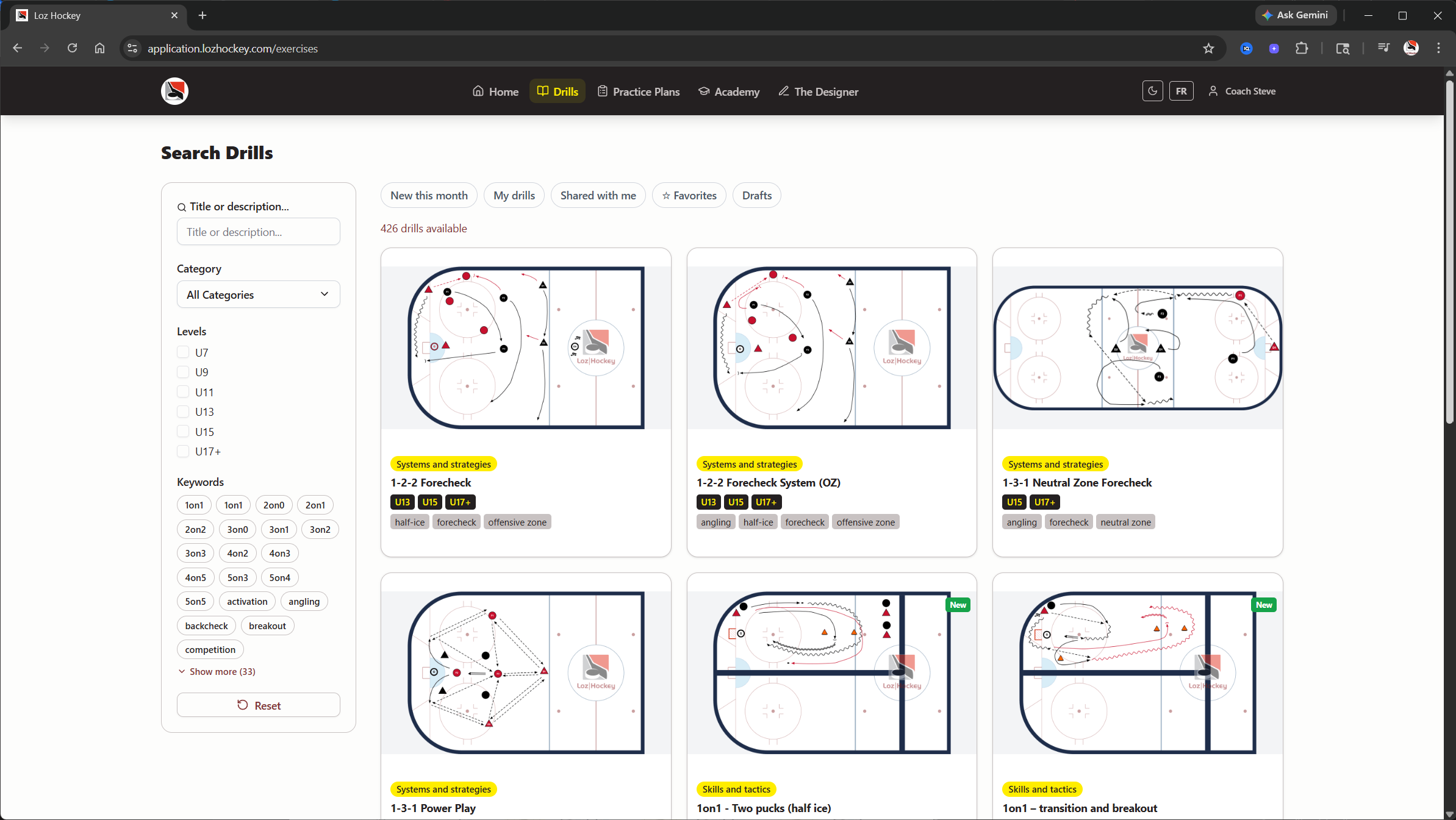Enable the U17+ level checkbox
This screenshot has height=820, width=1456.
click(x=183, y=451)
